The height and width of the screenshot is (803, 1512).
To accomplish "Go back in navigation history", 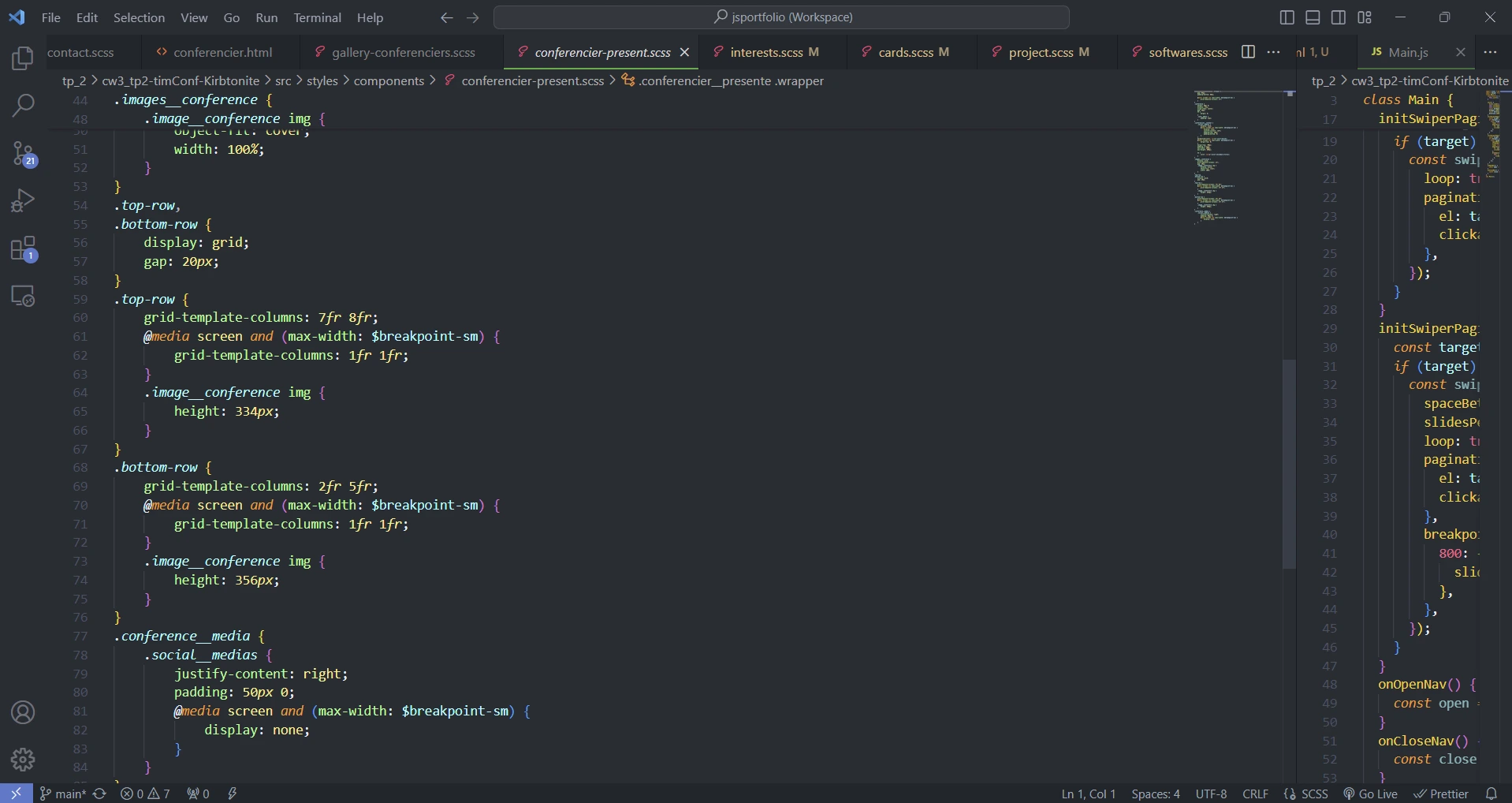I will click(x=446, y=17).
